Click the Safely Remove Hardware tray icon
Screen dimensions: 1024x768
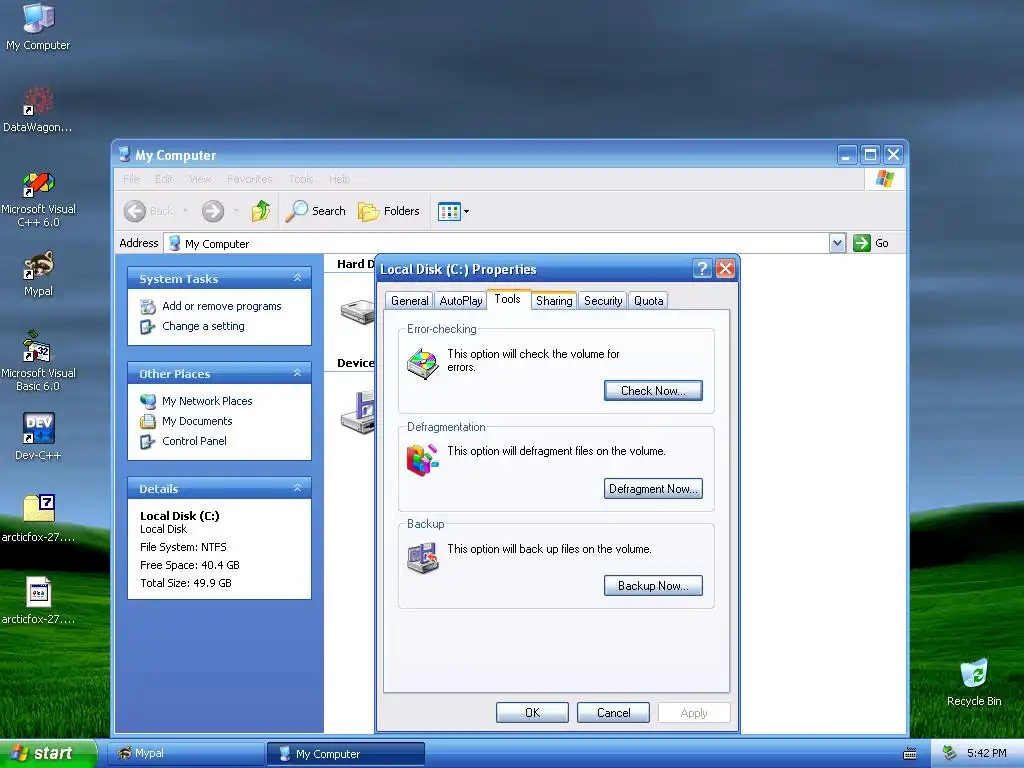[949, 754]
